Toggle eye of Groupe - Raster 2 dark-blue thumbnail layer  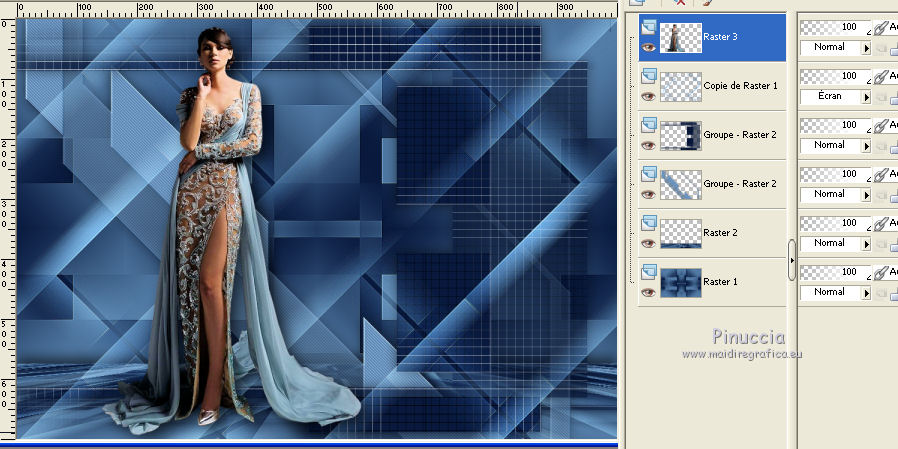(648, 145)
